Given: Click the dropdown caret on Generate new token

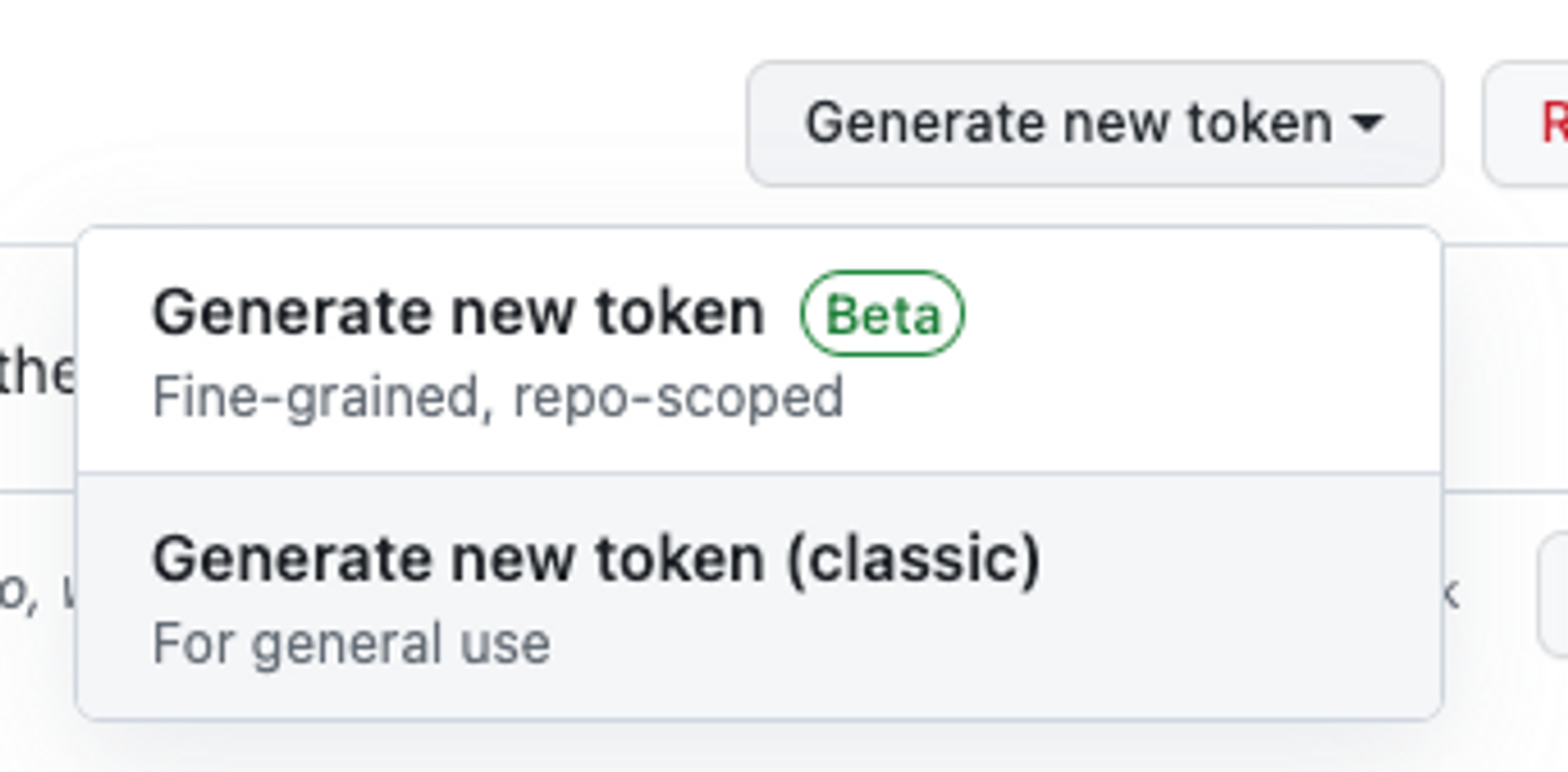Looking at the screenshot, I should 1367,124.
